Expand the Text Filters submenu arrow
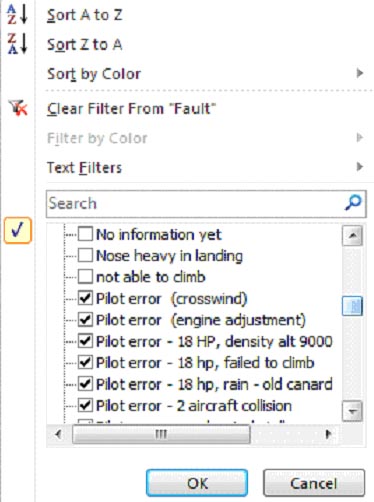 coord(359,166)
